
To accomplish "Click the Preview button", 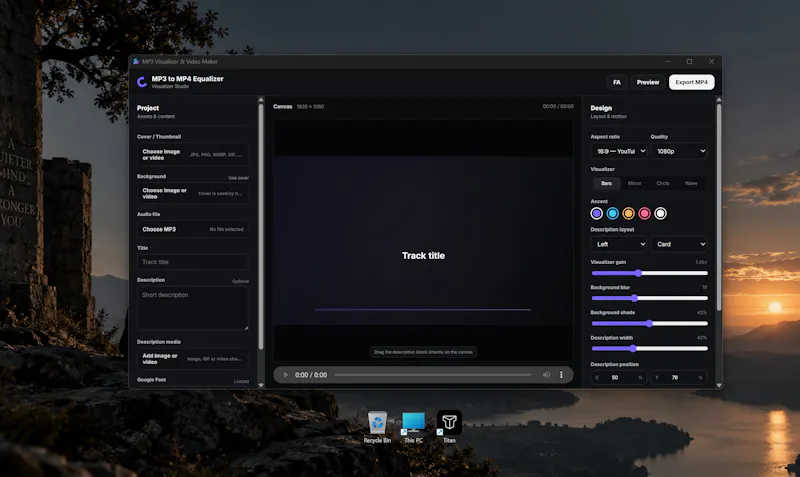I will (x=647, y=82).
